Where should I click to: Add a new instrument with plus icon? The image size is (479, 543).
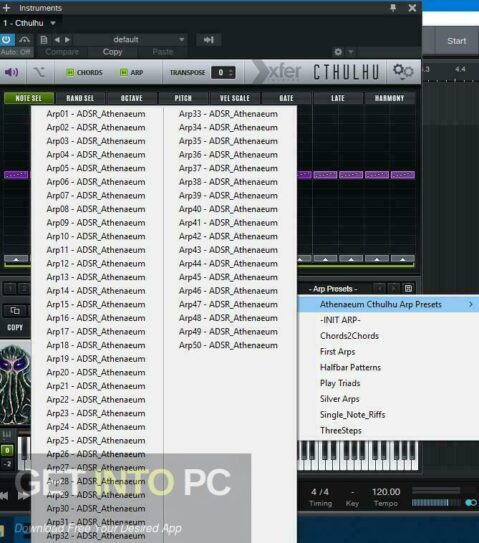click(x=6, y=8)
